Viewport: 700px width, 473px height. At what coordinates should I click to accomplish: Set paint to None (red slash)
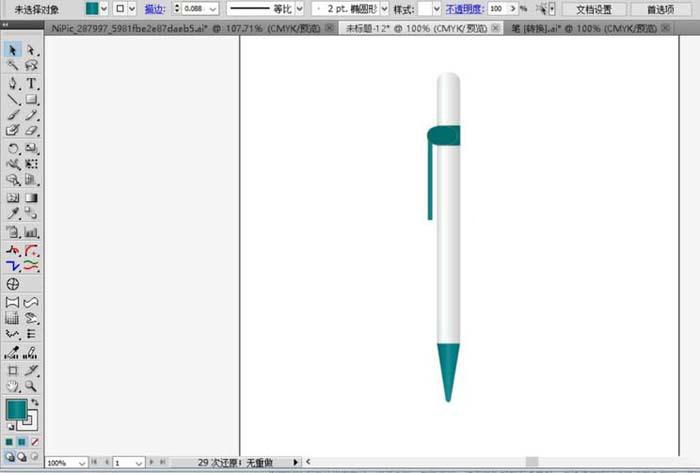tap(34, 442)
